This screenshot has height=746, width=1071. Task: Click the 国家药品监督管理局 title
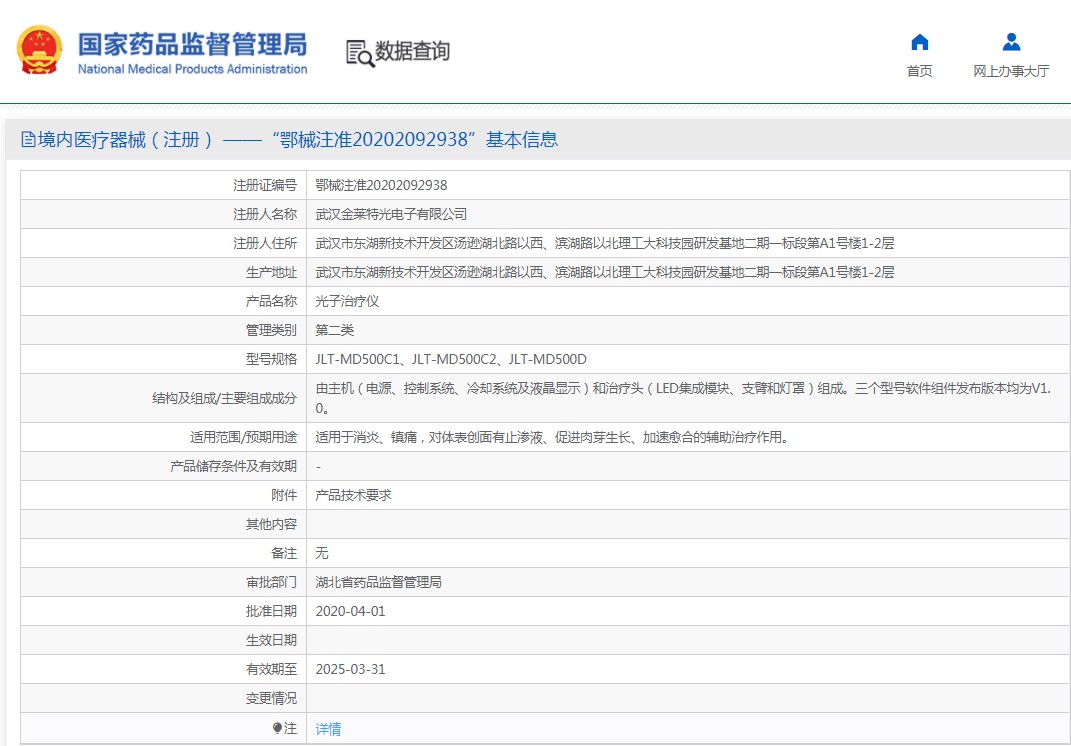[192, 44]
